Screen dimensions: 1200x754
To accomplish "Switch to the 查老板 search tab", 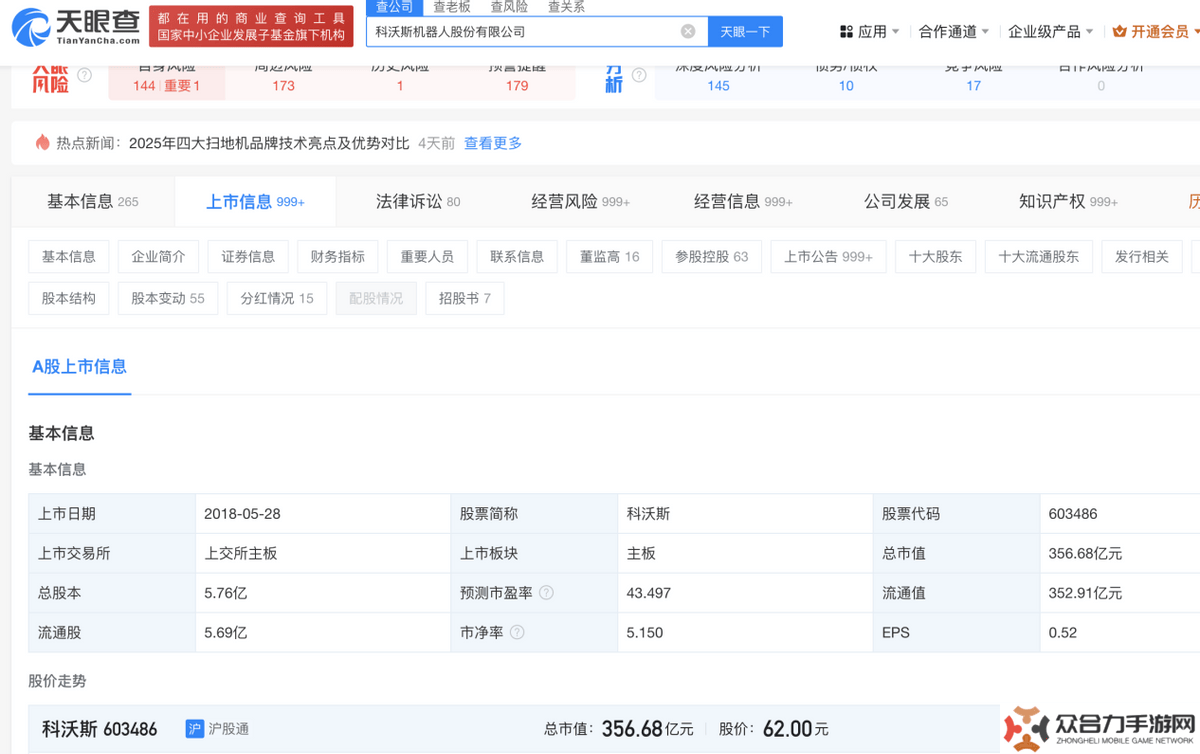I will [452, 7].
